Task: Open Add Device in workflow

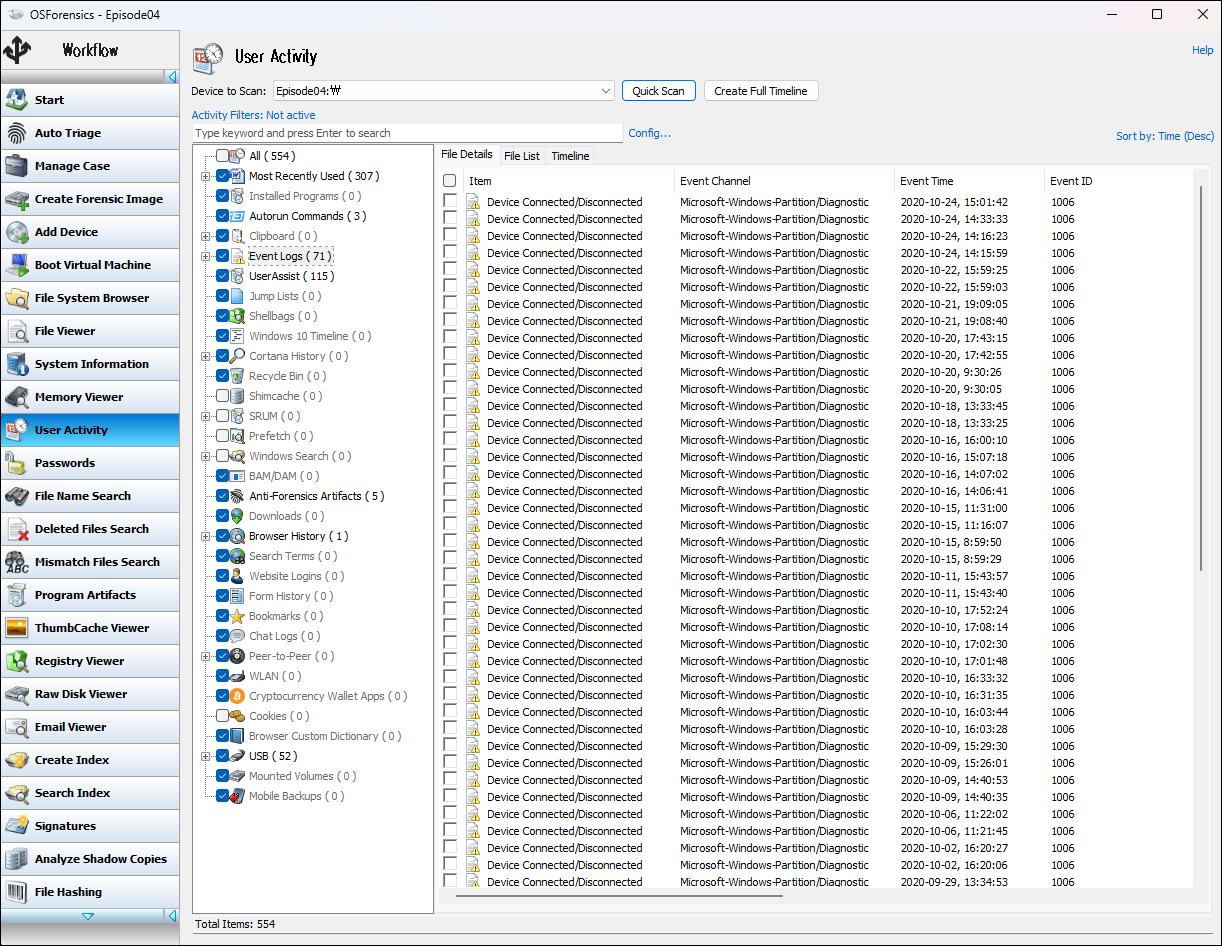Action: pyautogui.click(x=90, y=232)
